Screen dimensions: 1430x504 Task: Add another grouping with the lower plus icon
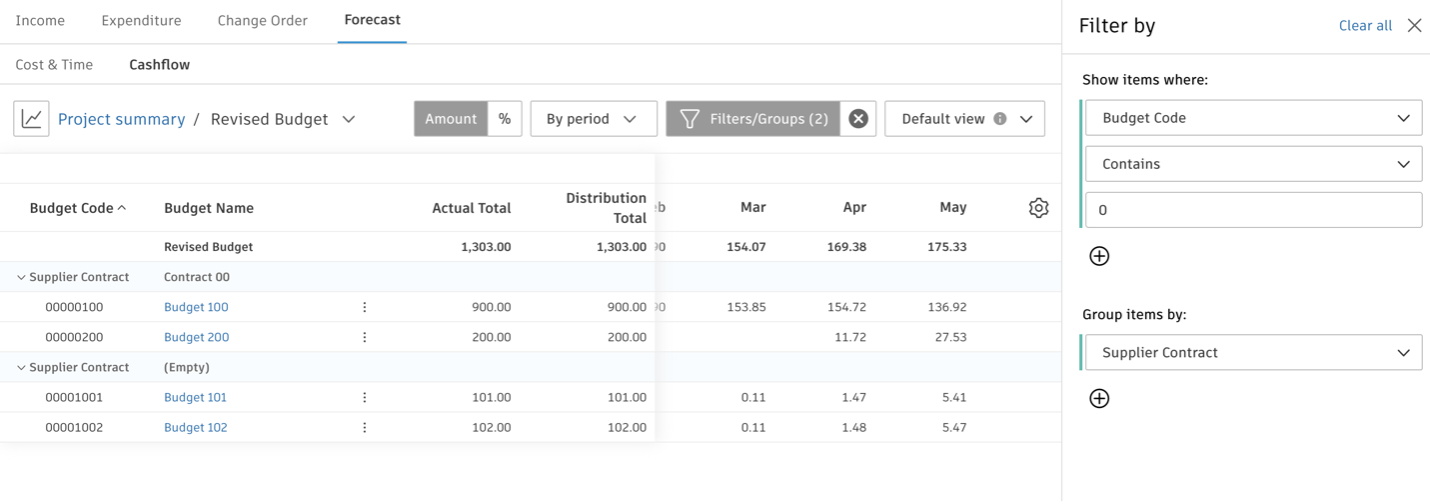tap(1099, 399)
